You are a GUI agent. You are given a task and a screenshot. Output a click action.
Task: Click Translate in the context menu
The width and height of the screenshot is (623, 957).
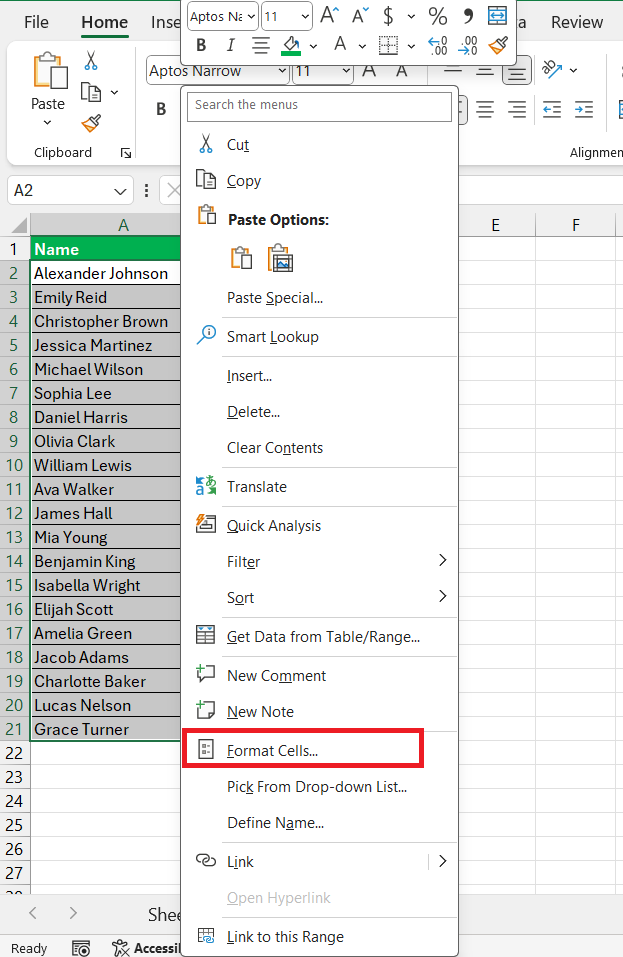320,487
